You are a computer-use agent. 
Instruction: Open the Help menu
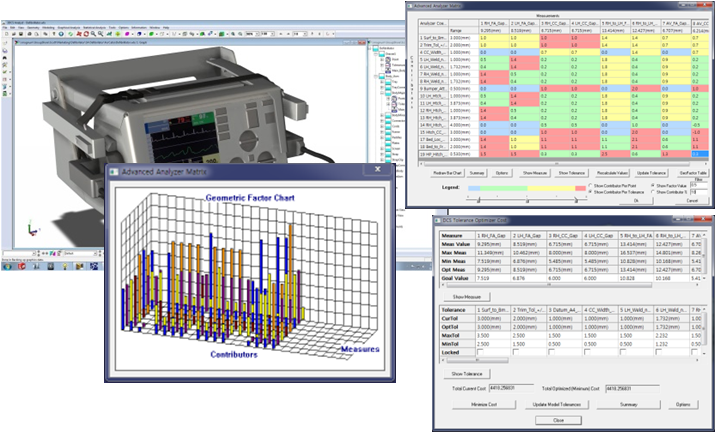[166, 27]
